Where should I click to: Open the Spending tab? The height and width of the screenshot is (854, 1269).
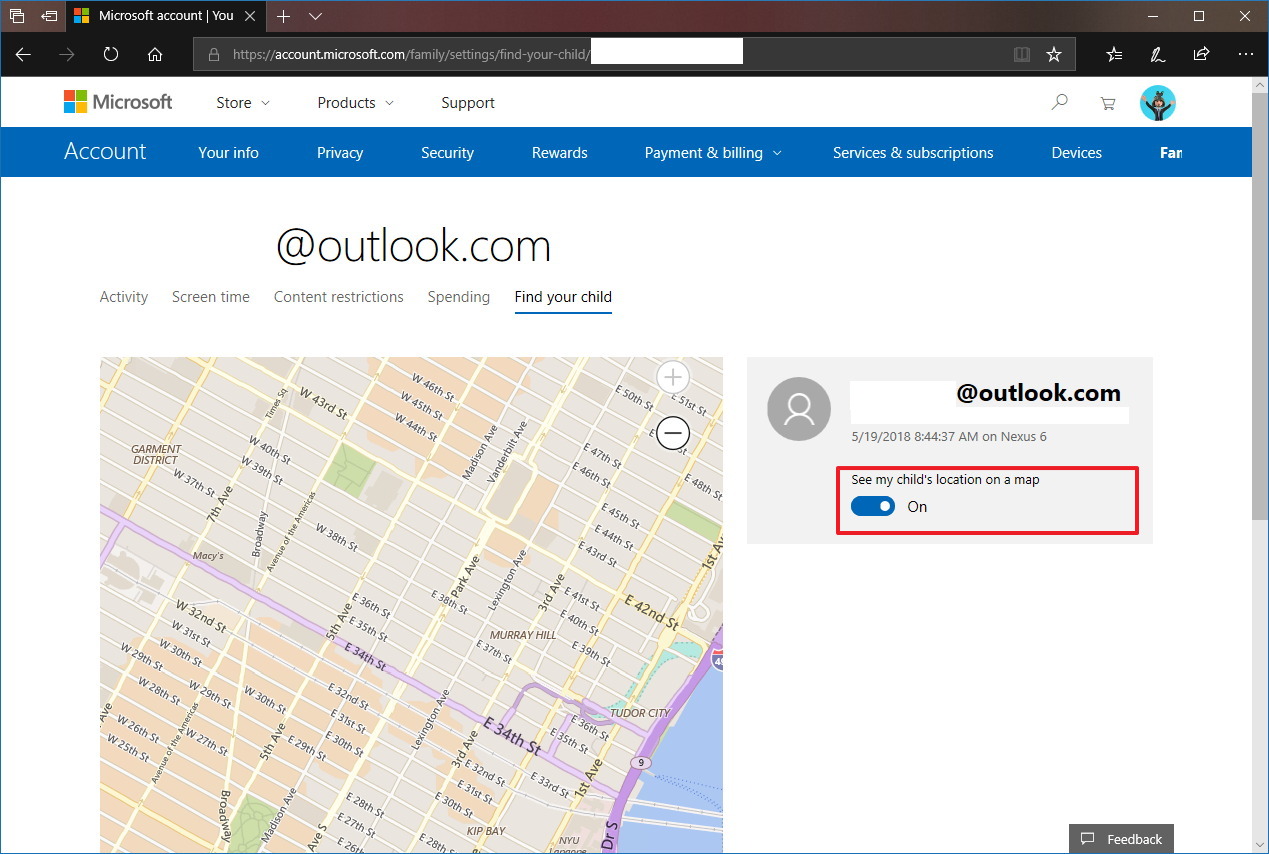click(x=458, y=297)
